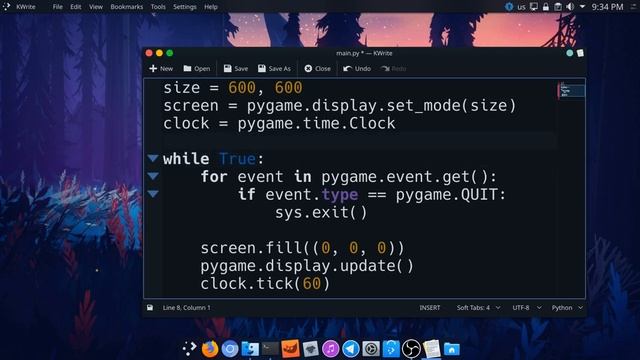
Task: Click the 'clock = pygame.time.Clock' line
Action: pyautogui.click(x=279, y=123)
